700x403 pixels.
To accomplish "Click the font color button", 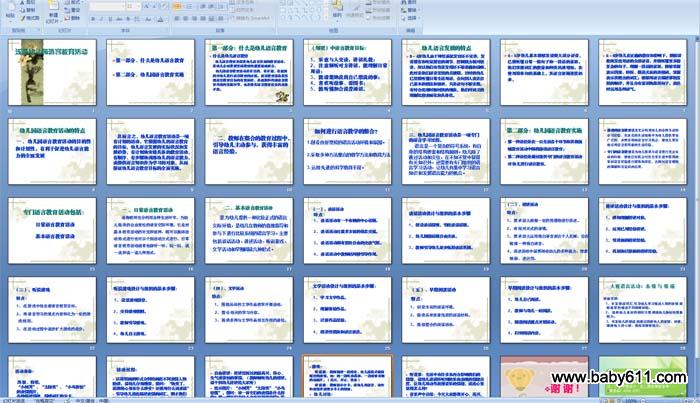I will pos(161,19).
